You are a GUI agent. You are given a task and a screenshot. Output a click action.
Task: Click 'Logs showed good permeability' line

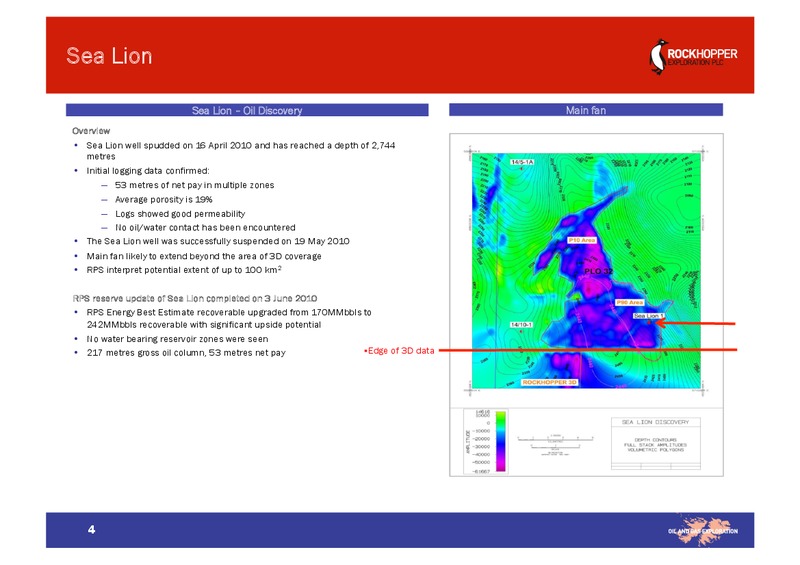click(x=180, y=213)
